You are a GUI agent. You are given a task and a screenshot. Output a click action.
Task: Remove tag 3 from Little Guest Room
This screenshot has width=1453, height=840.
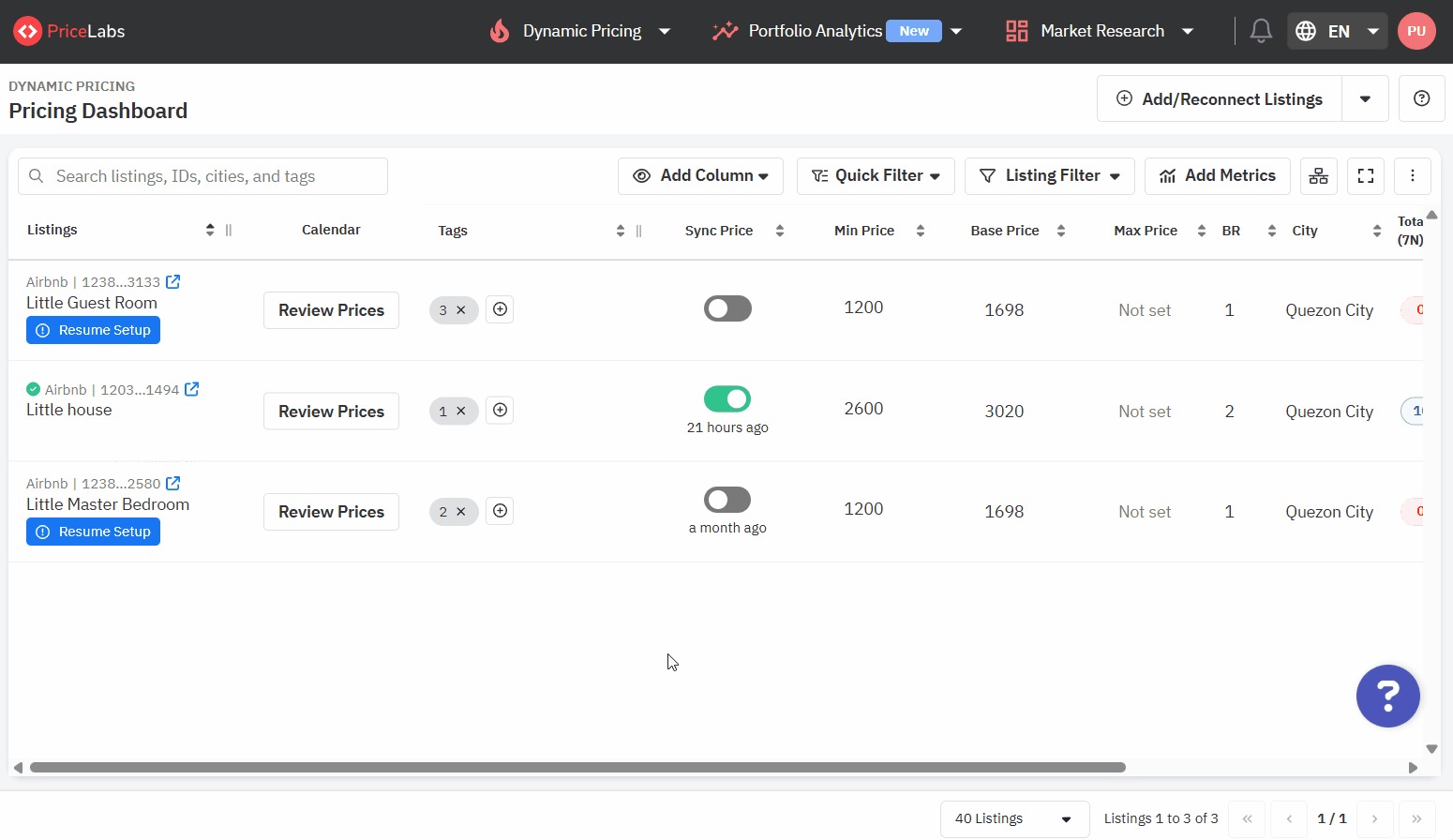461,310
